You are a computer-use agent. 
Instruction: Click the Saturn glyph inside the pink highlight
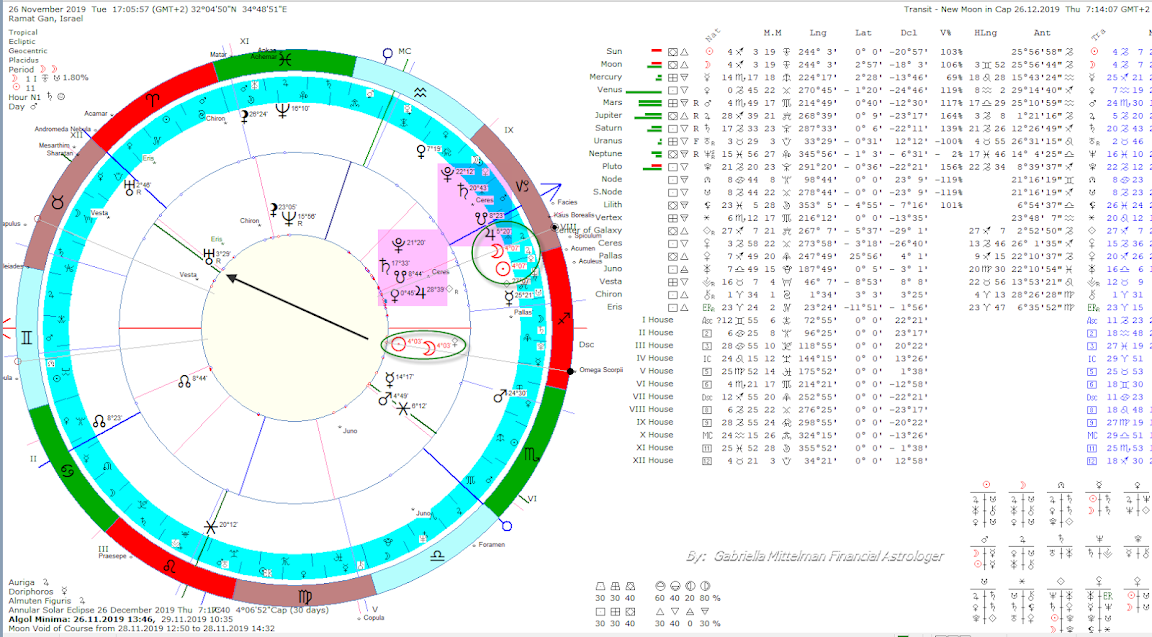tap(384, 265)
